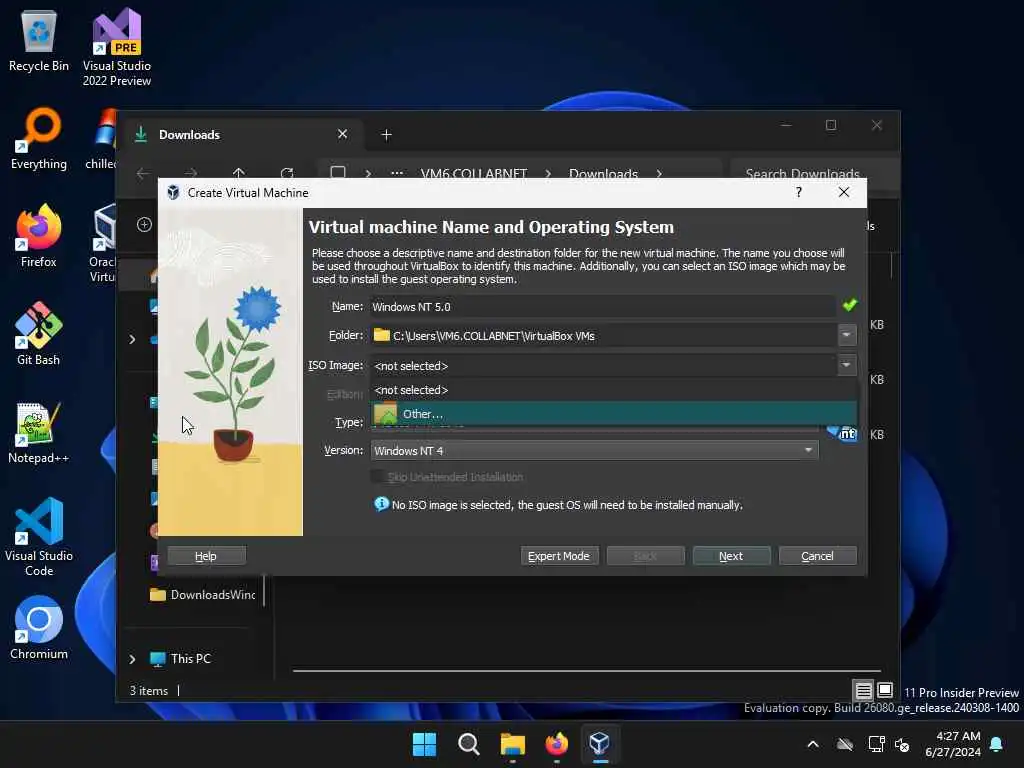Switch Explorer to details view
The width and height of the screenshot is (1024, 768).
pos(863,690)
